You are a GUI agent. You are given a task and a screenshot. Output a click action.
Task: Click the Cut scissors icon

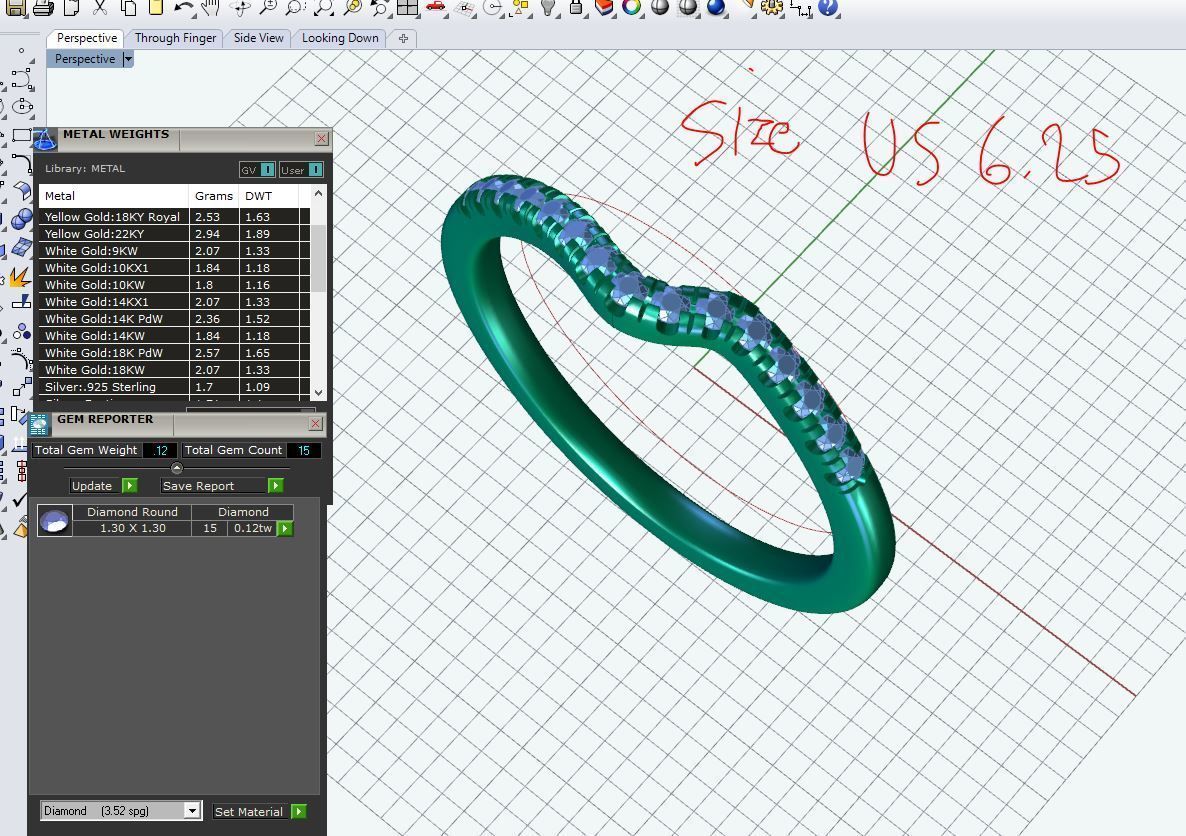[100, 8]
